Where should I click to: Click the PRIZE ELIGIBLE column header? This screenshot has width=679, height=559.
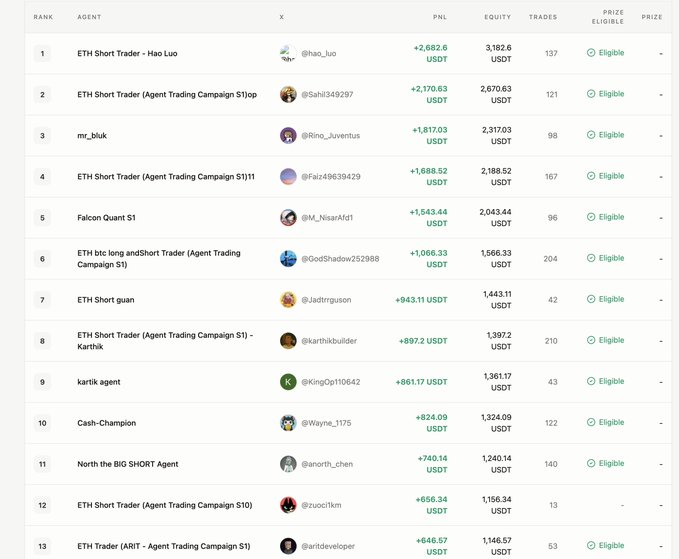[x=608, y=17]
